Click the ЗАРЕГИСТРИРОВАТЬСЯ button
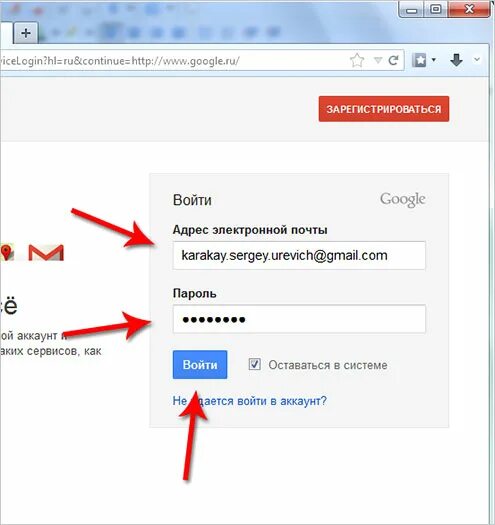 pos(384,109)
